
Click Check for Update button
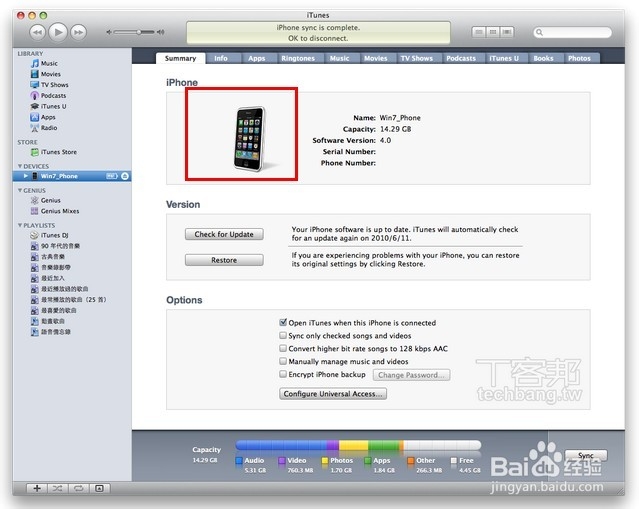(x=224, y=234)
